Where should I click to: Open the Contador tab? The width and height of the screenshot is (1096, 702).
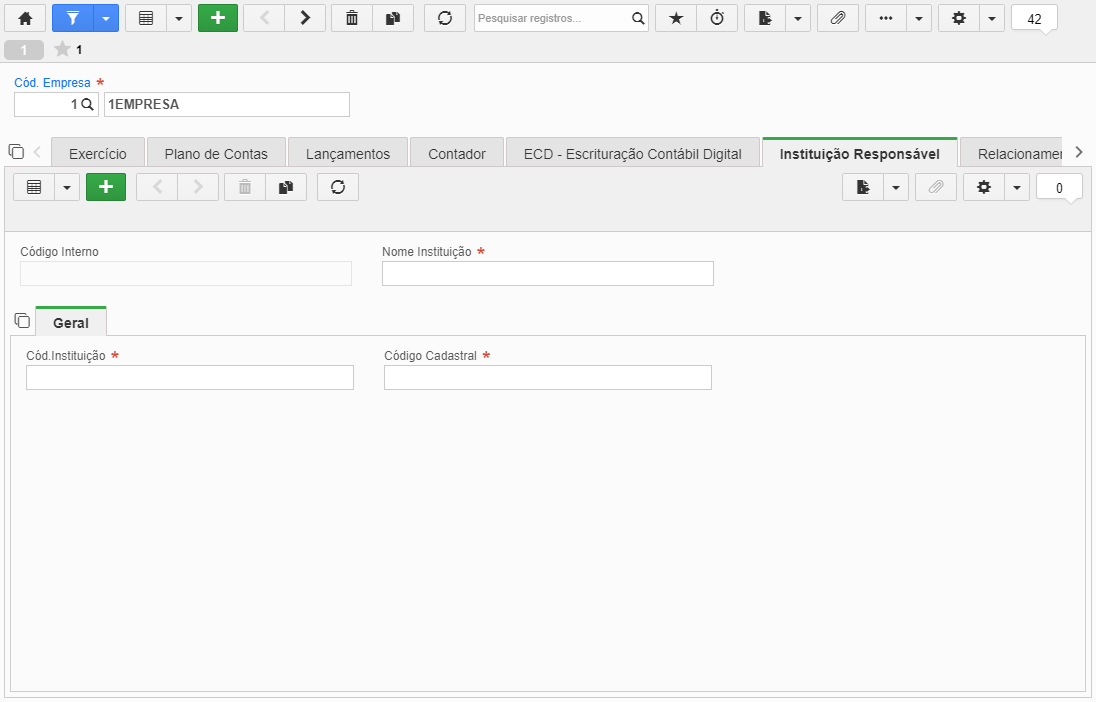pyautogui.click(x=456, y=153)
